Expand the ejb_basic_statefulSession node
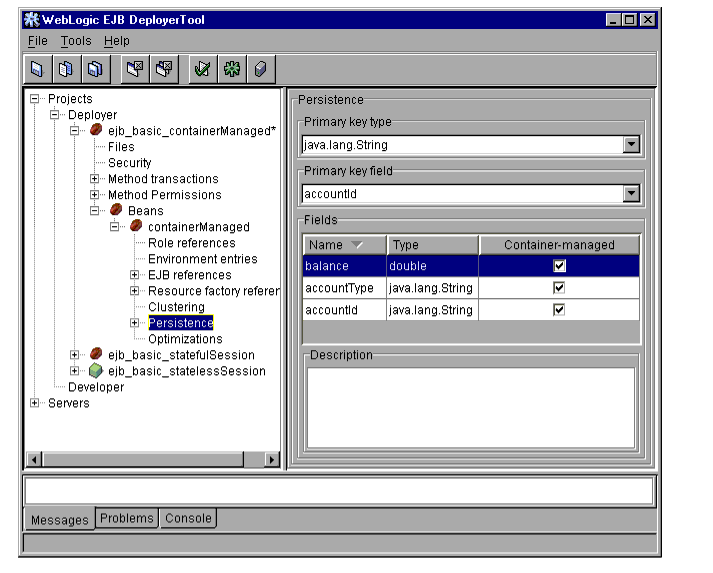713x573 pixels. (74, 355)
